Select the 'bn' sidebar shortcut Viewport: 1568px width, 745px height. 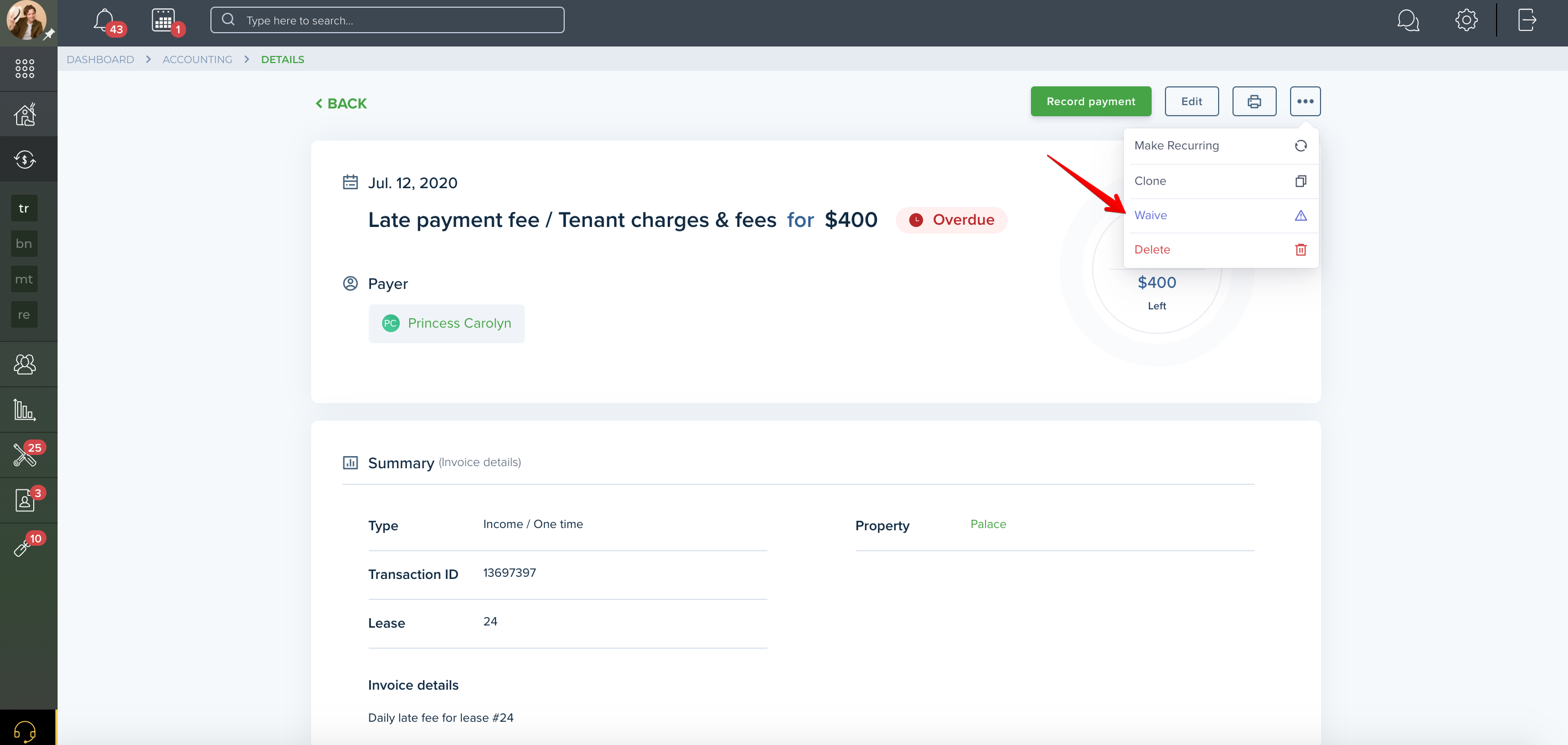[x=24, y=244]
